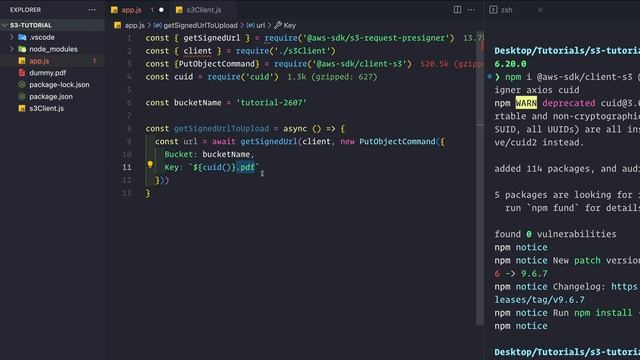640x360 pixels.
Task: Click the zsh terminal icon
Action: [493, 10]
